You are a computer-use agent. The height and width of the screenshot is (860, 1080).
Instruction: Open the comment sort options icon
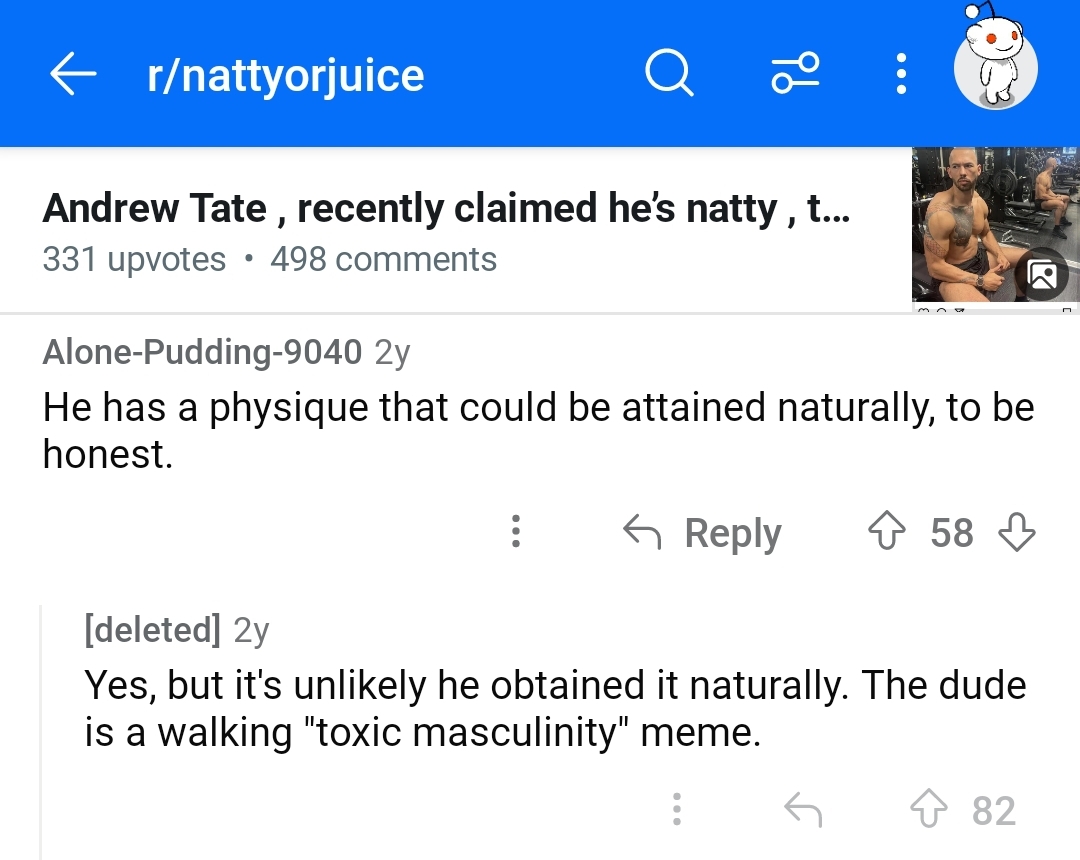795,73
